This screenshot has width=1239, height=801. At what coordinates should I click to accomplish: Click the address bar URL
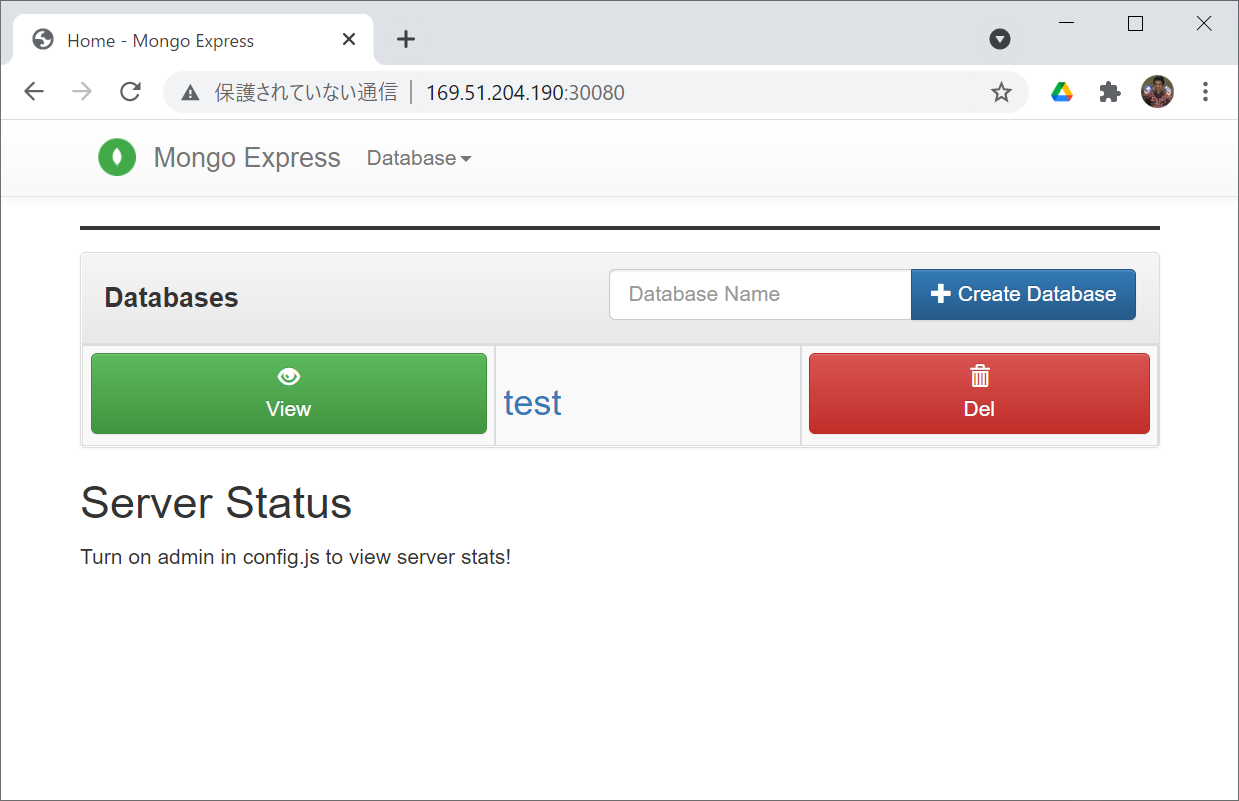click(x=525, y=93)
